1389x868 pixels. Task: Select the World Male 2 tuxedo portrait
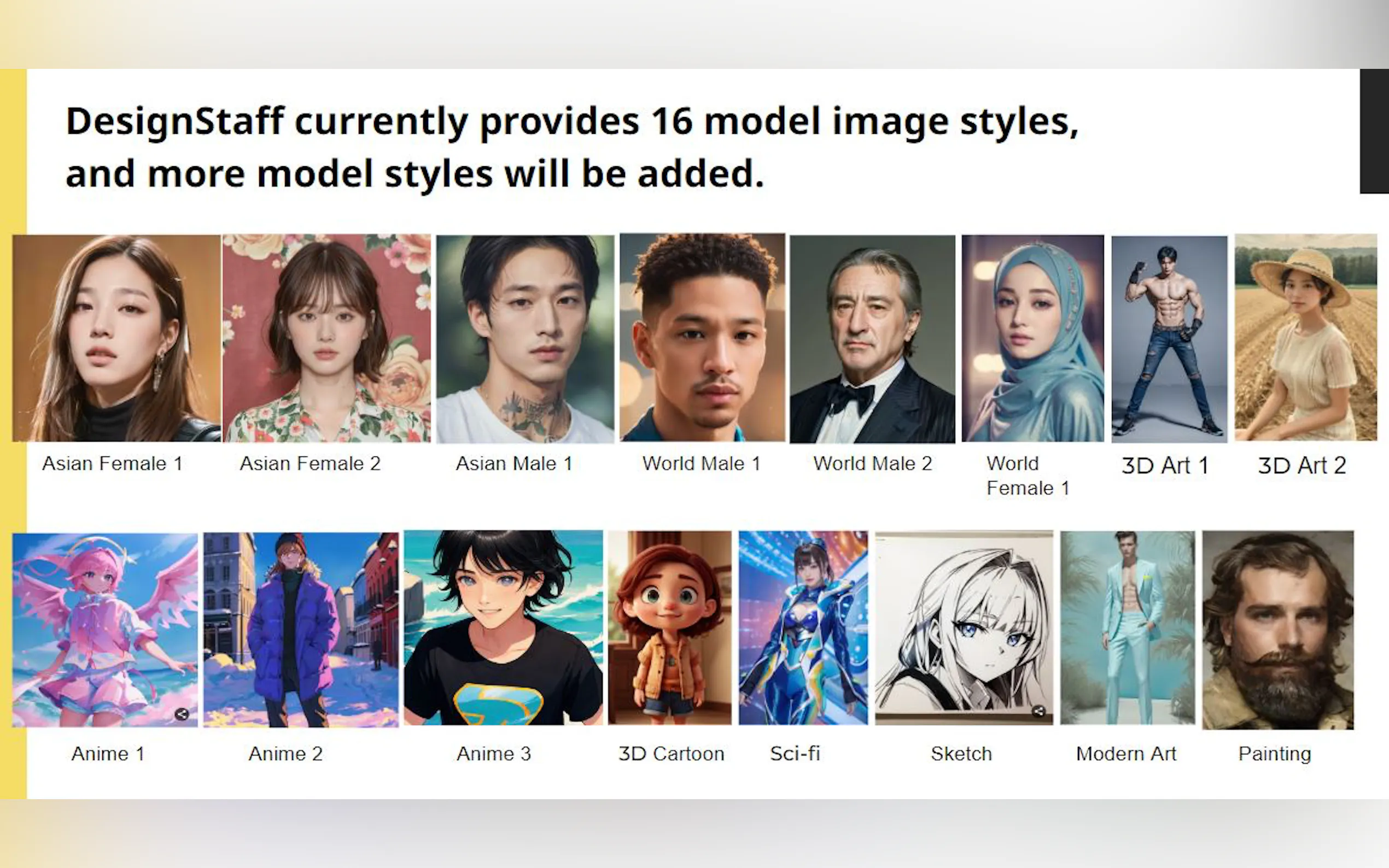coord(872,339)
